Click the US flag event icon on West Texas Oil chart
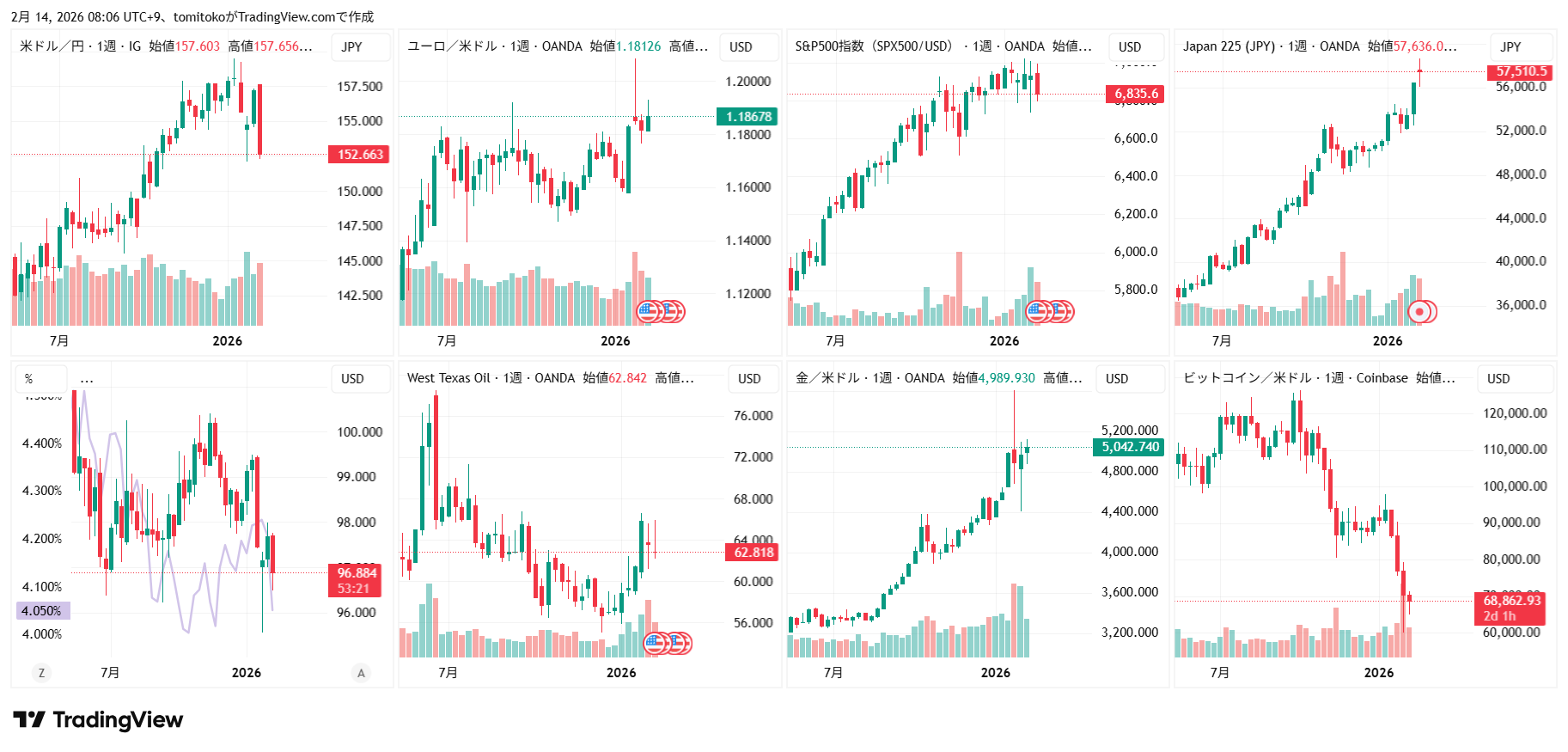Viewport: 1568px width, 752px height. pos(657,643)
